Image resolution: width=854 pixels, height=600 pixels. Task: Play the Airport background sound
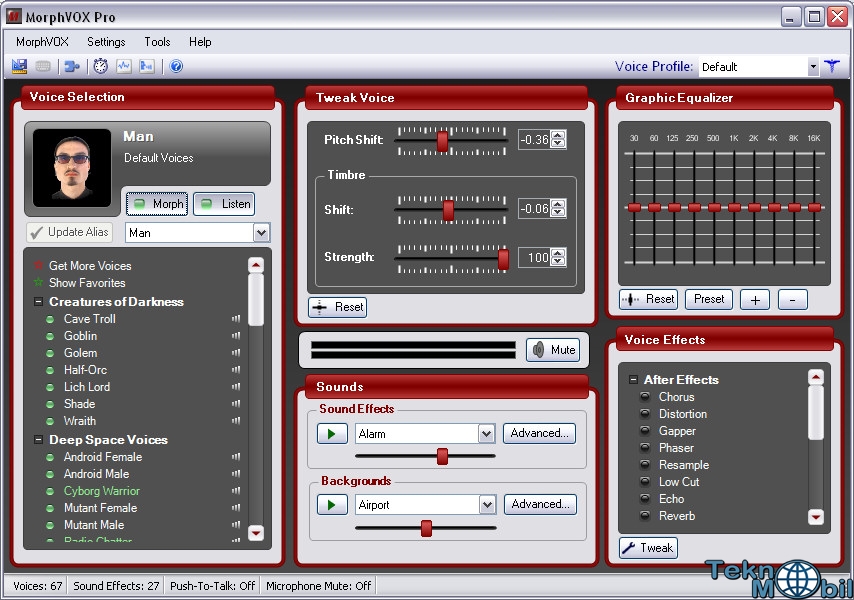332,505
